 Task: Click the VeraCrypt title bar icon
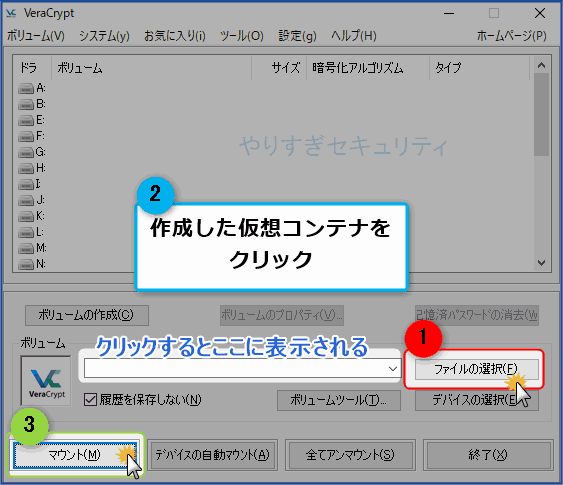click(x=11, y=13)
